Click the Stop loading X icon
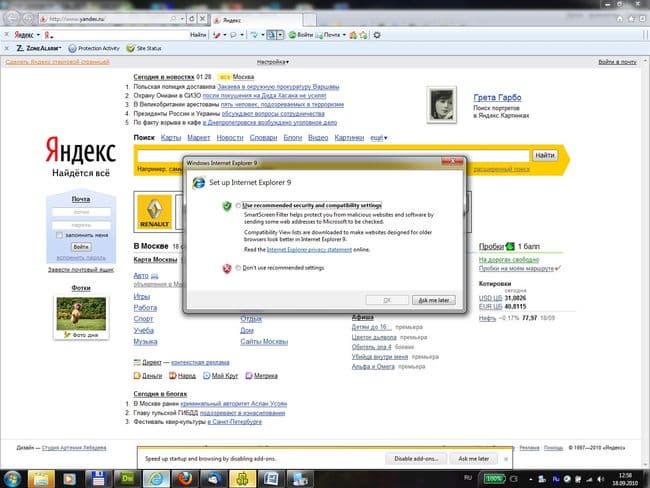This screenshot has height=488, width=650. point(202,19)
